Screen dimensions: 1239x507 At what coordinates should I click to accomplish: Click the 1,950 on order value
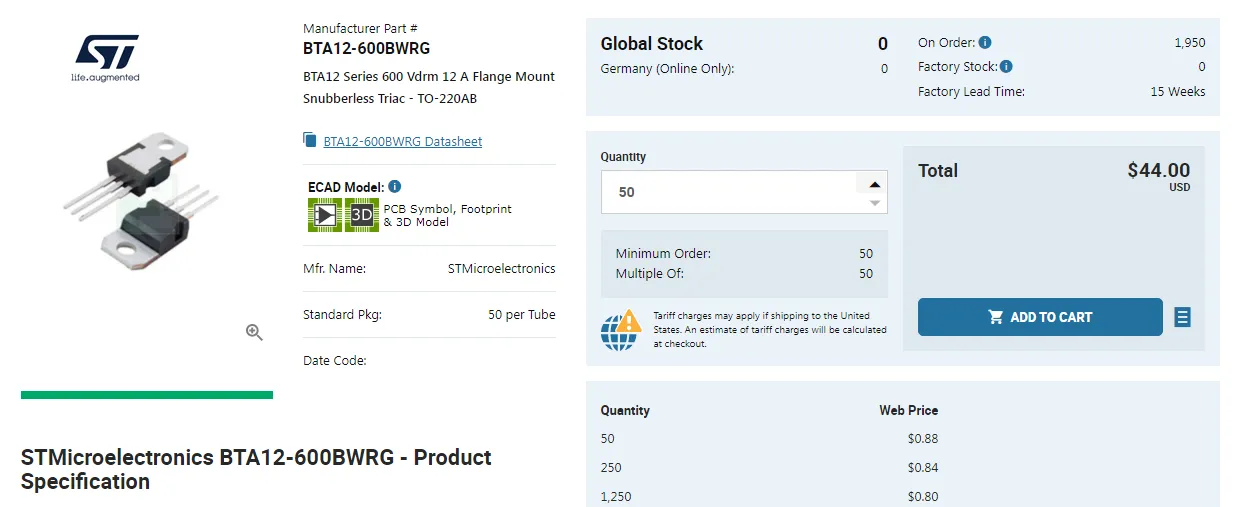[x=1190, y=43]
